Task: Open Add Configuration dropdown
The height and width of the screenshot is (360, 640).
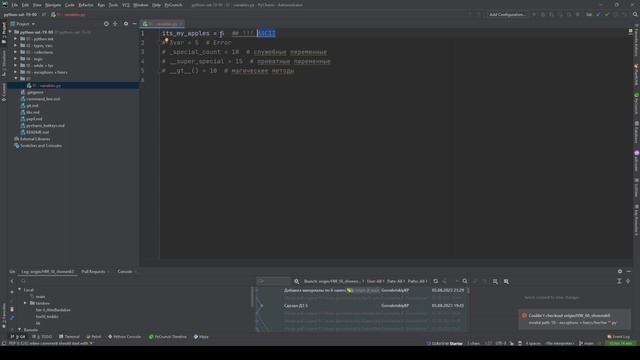Action: click(x=507, y=14)
